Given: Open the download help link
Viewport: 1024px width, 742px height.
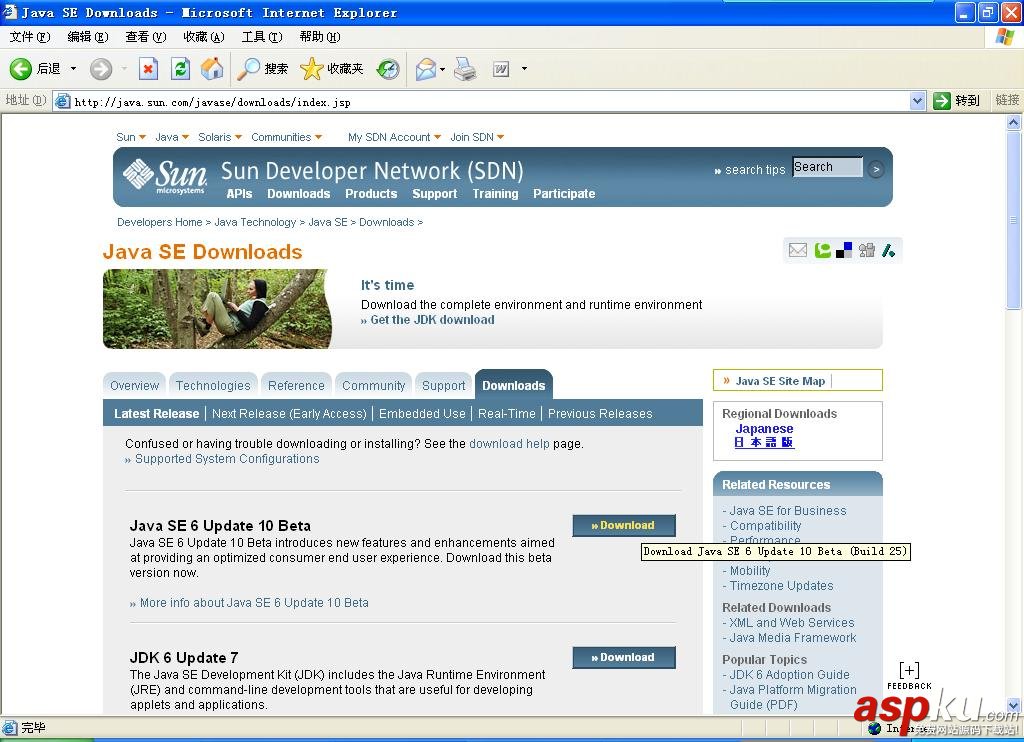Looking at the screenshot, I should 509,444.
